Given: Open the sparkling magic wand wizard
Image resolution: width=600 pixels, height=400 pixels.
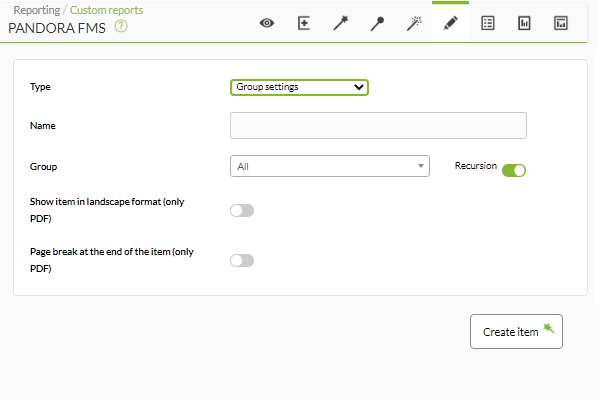Looking at the screenshot, I should [x=414, y=23].
